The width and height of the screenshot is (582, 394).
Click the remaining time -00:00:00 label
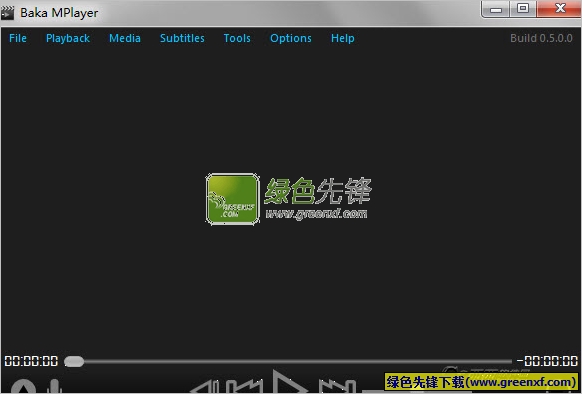click(547, 361)
